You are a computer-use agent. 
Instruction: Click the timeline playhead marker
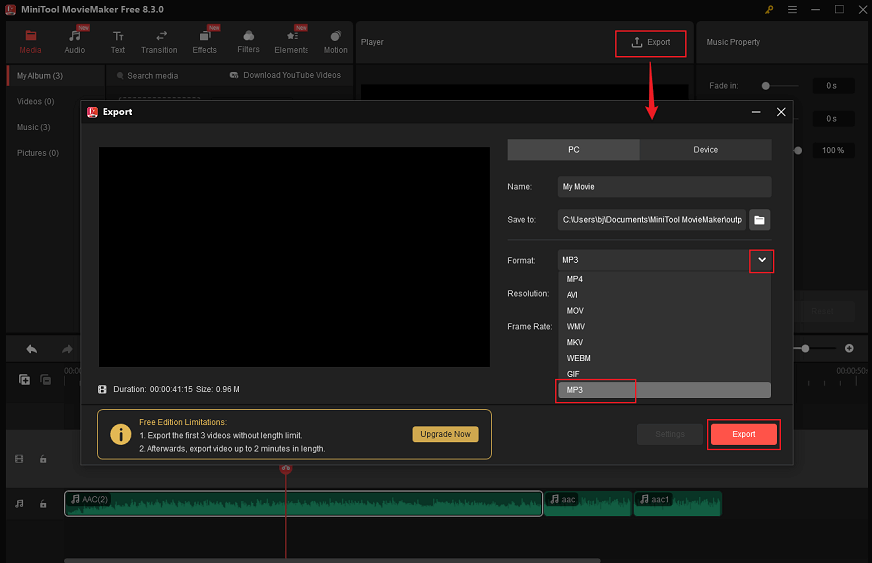pos(285,468)
